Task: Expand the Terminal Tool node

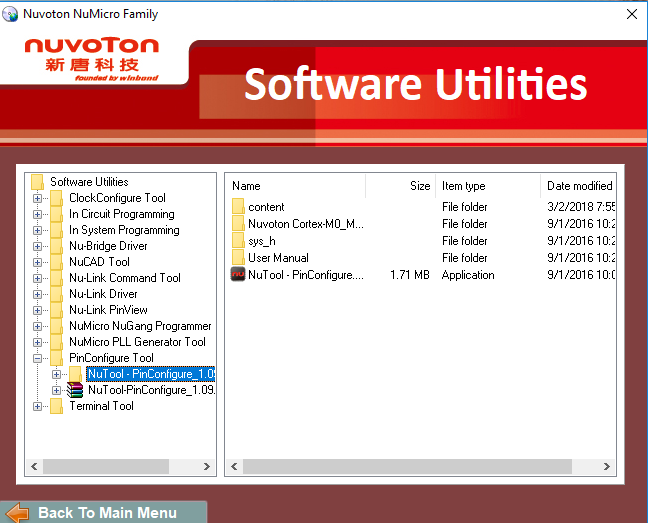Action: point(38,406)
